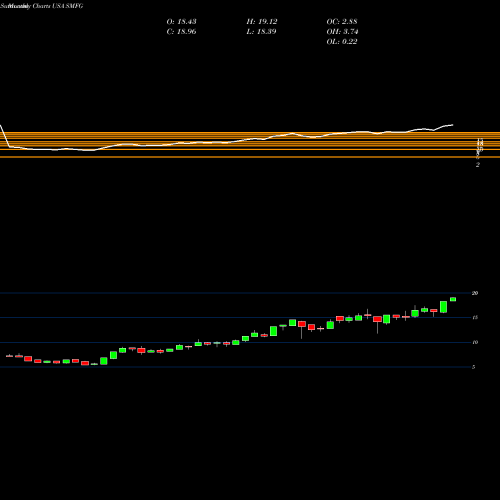Click the 5 price axis label
Viewport: 500px width, 500px height.
click(x=473, y=367)
